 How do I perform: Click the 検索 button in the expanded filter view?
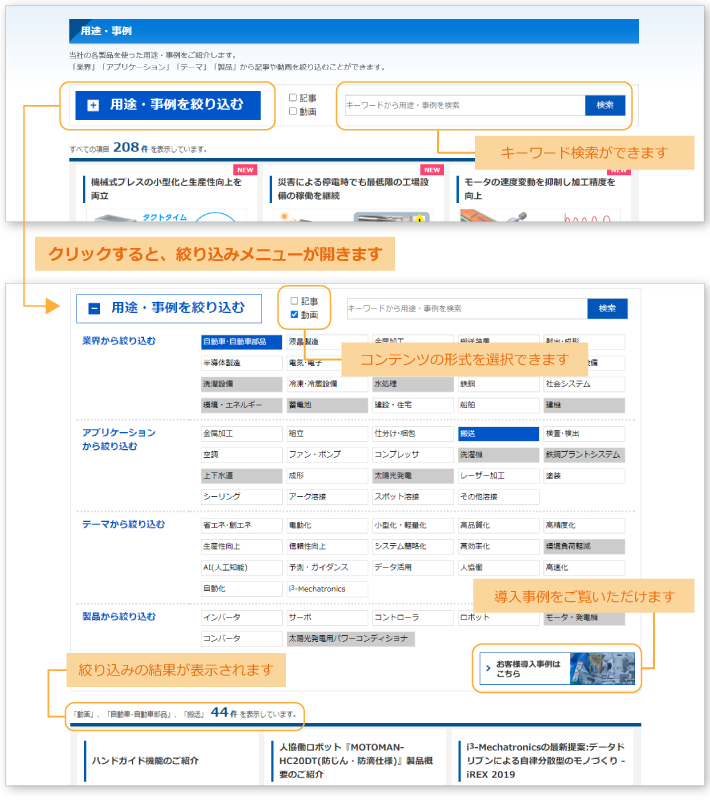pyautogui.click(x=607, y=309)
